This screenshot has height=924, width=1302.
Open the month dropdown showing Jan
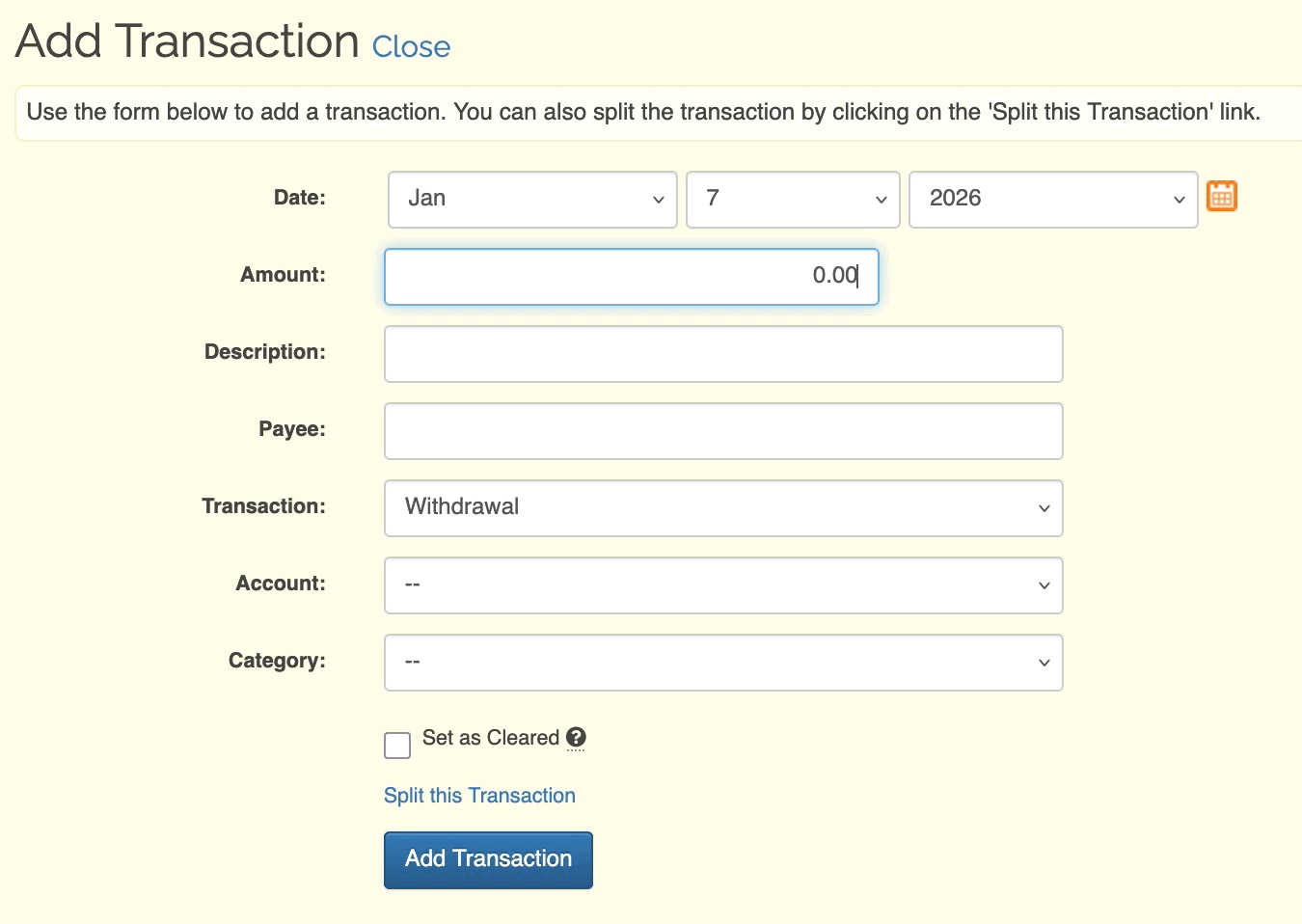(x=532, y=200)
